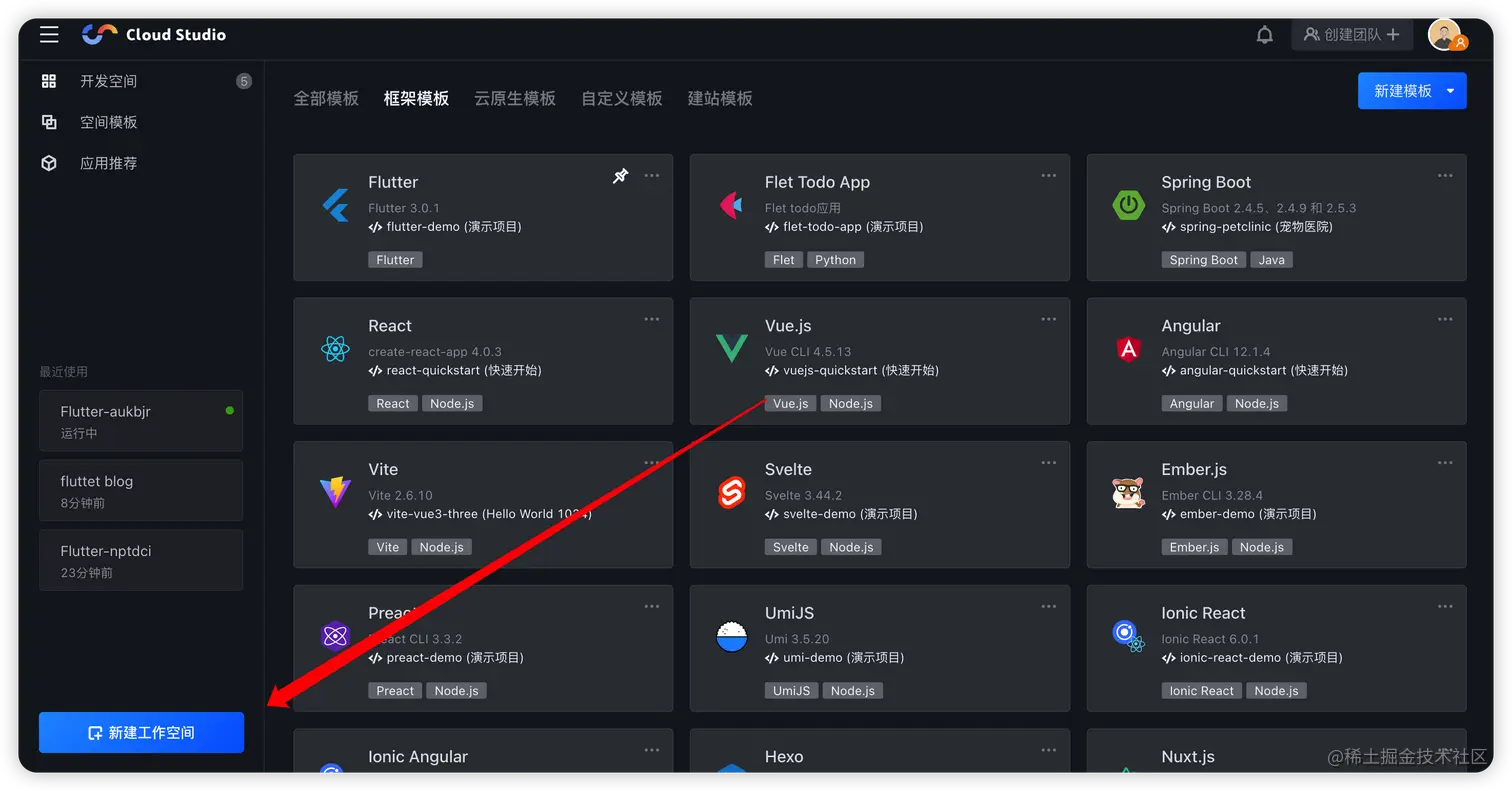Open more options for Vue.js card
This screenshot has width=1512, height=791.
[x=1048, y=319]
